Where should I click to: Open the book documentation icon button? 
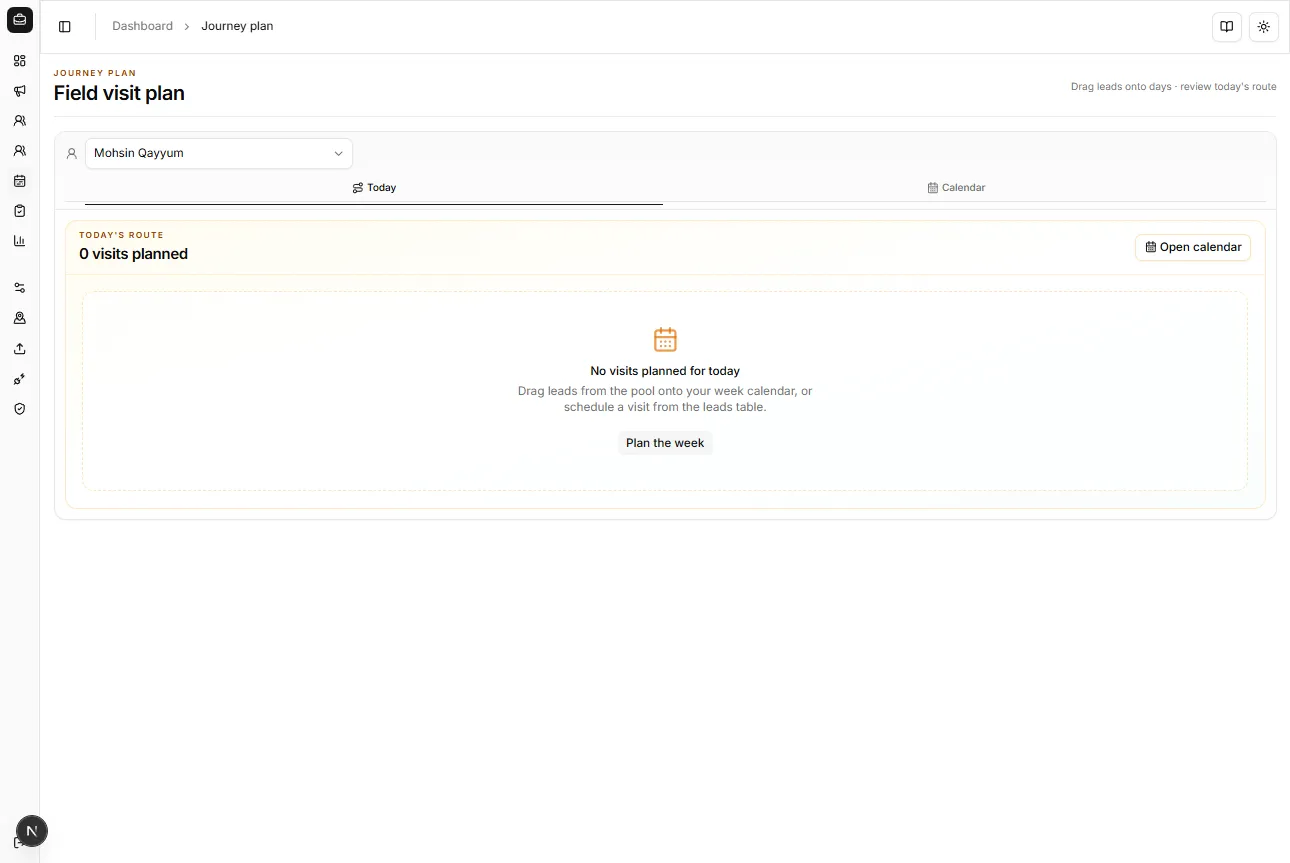point(1227,27)
